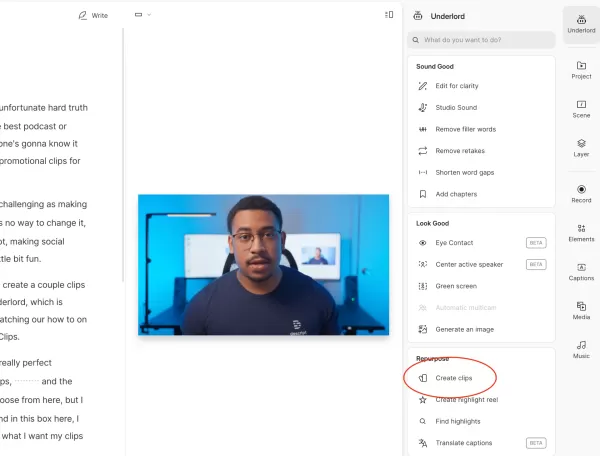Click the Studio Sound microphone icon
This screenshot has width=600, height=456.
pyautogui.click(x=422, y=107)
